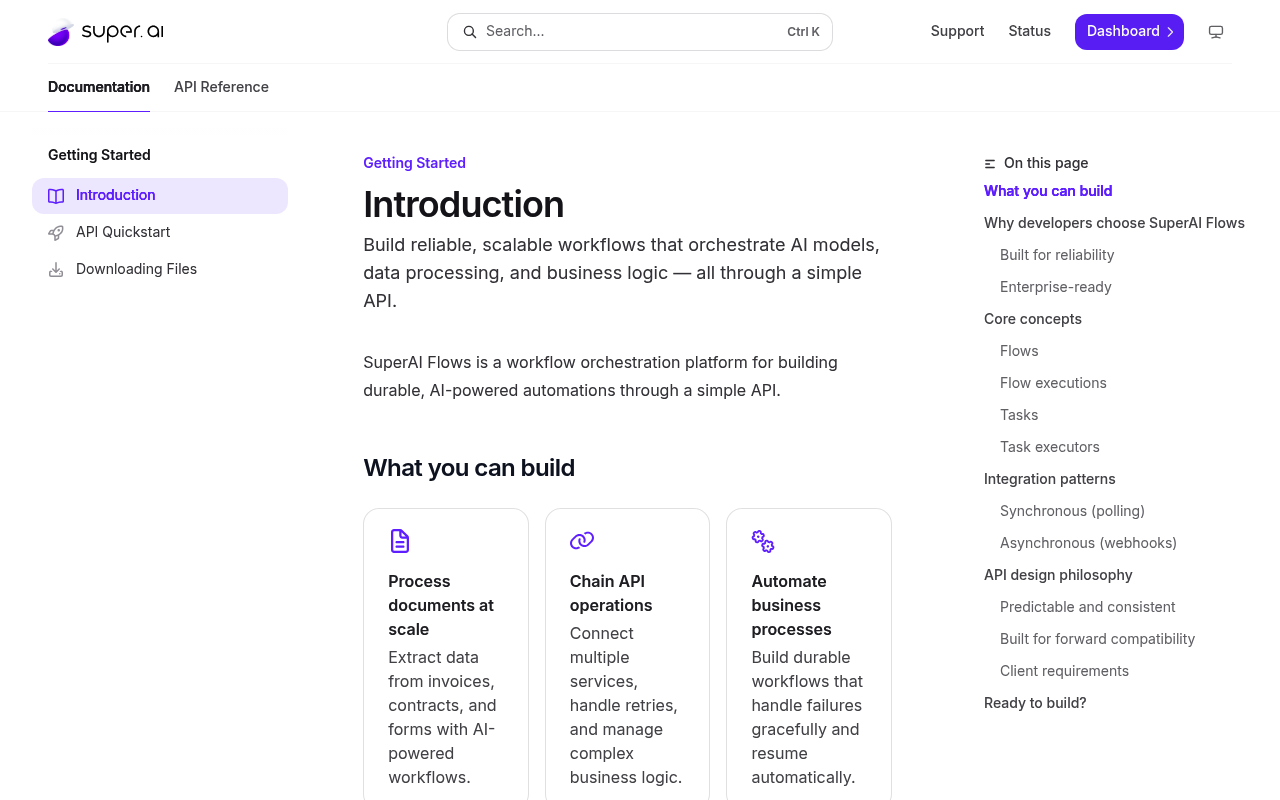Jump to Client requirements section
This screenshot has height=800, width=1280.
point(1064,671)
